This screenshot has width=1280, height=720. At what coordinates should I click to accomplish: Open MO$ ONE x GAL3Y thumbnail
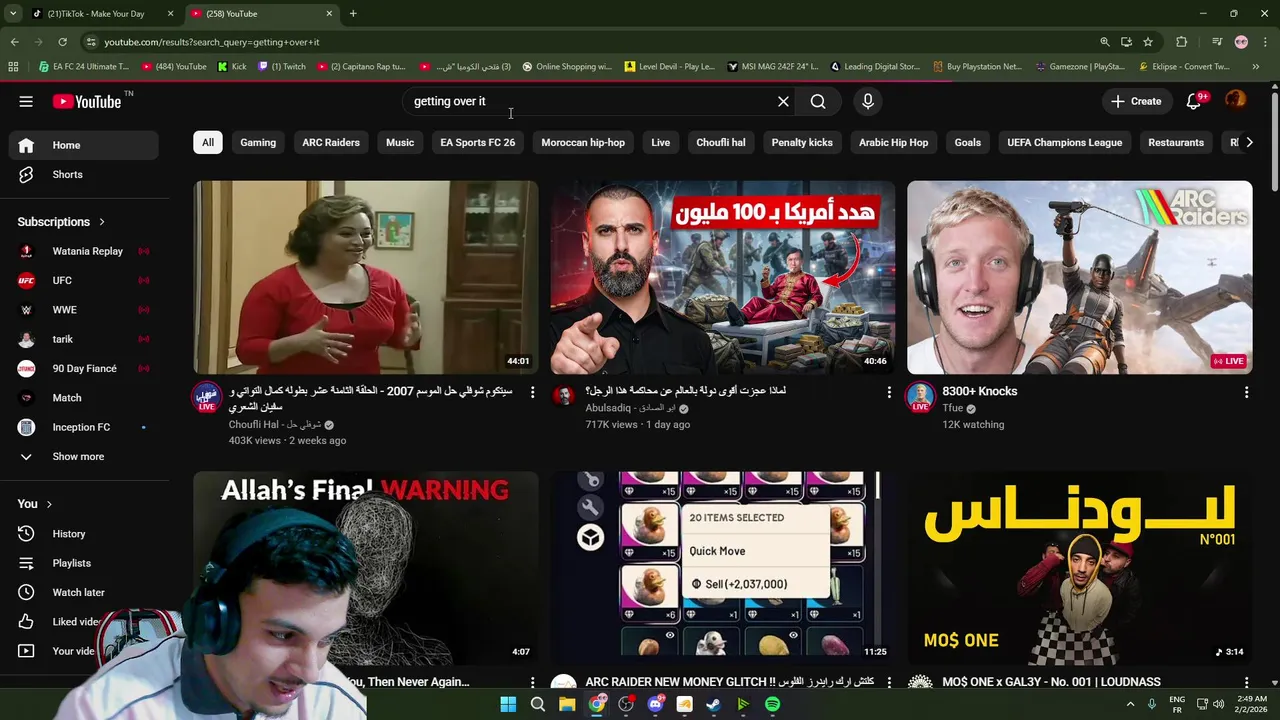(1079, 568)
